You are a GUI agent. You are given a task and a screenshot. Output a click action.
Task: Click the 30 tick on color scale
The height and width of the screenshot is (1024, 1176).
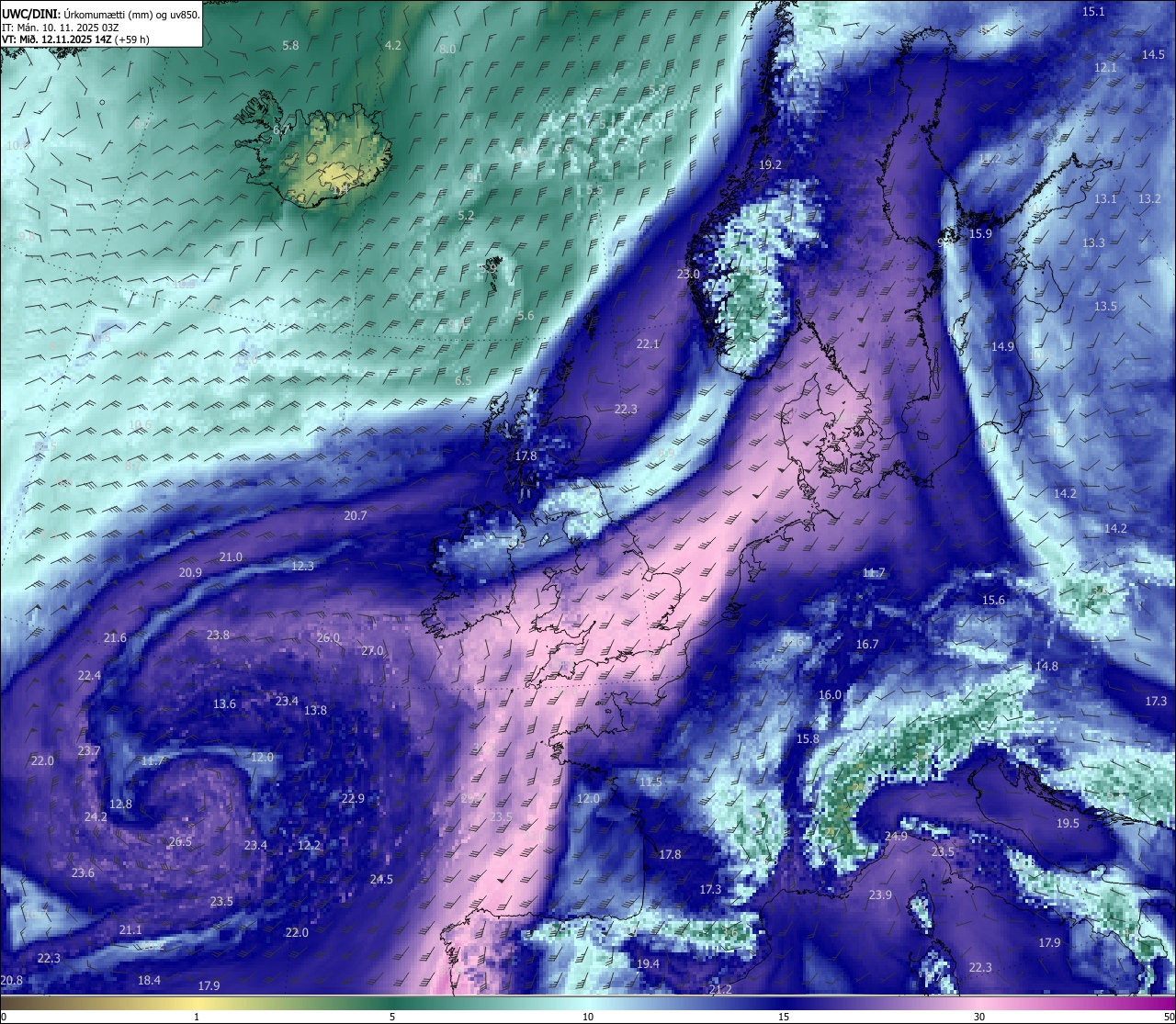click(979, 1017)
